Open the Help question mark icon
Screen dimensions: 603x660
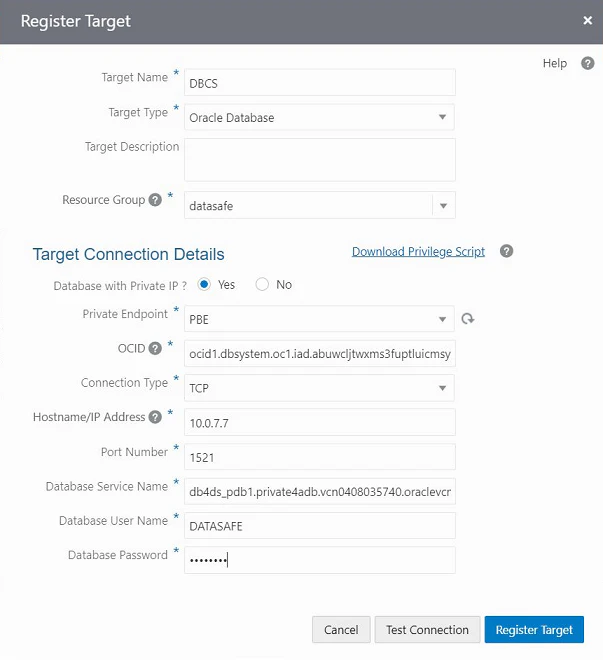(587, 63)
